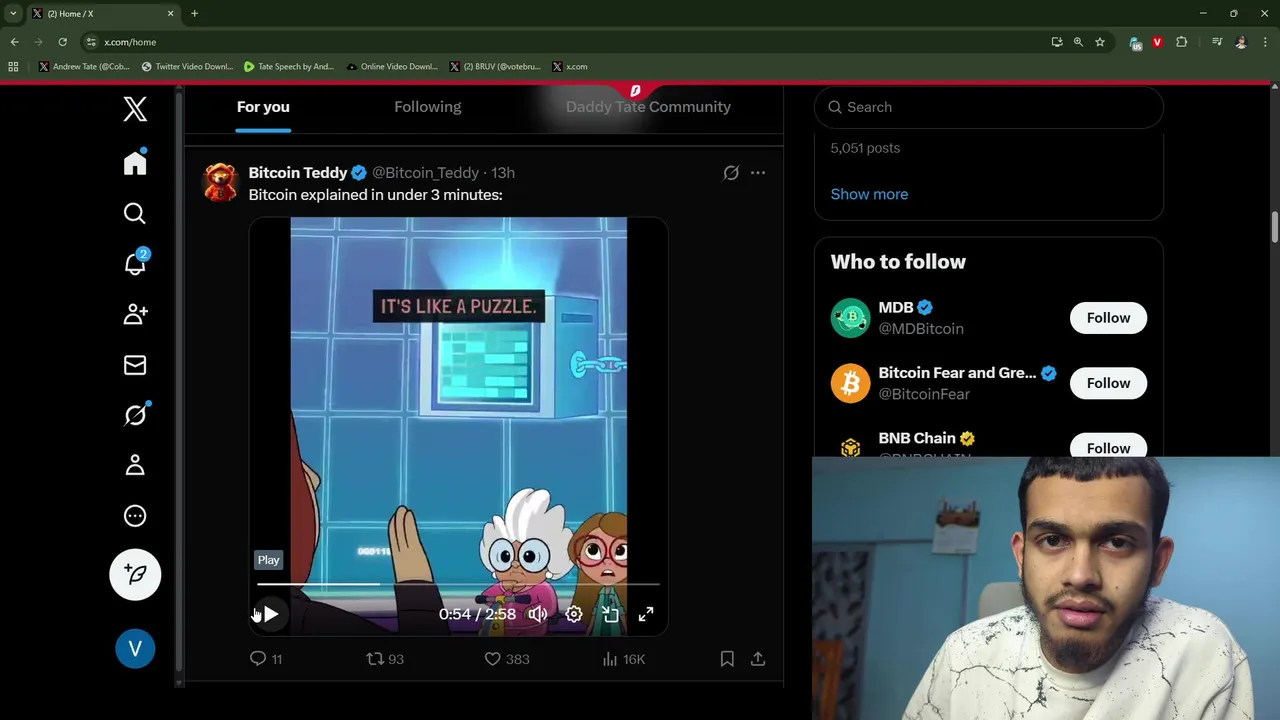The image size is (1280, 720).
Task: Click Show more under trends
Action: 869,194
